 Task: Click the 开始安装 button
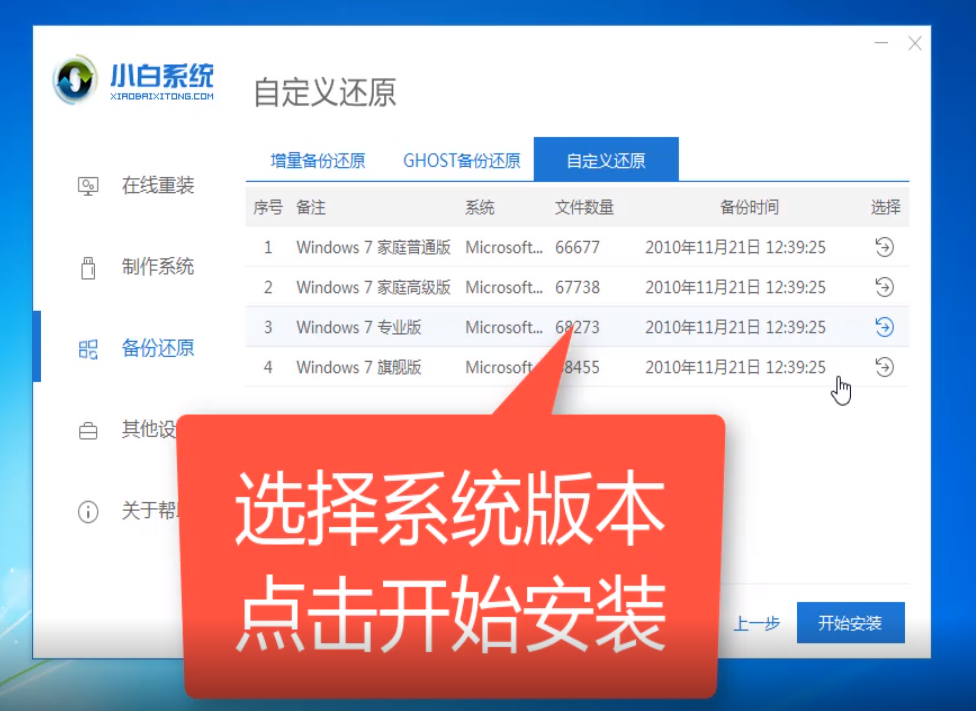(x=850, y=623)
